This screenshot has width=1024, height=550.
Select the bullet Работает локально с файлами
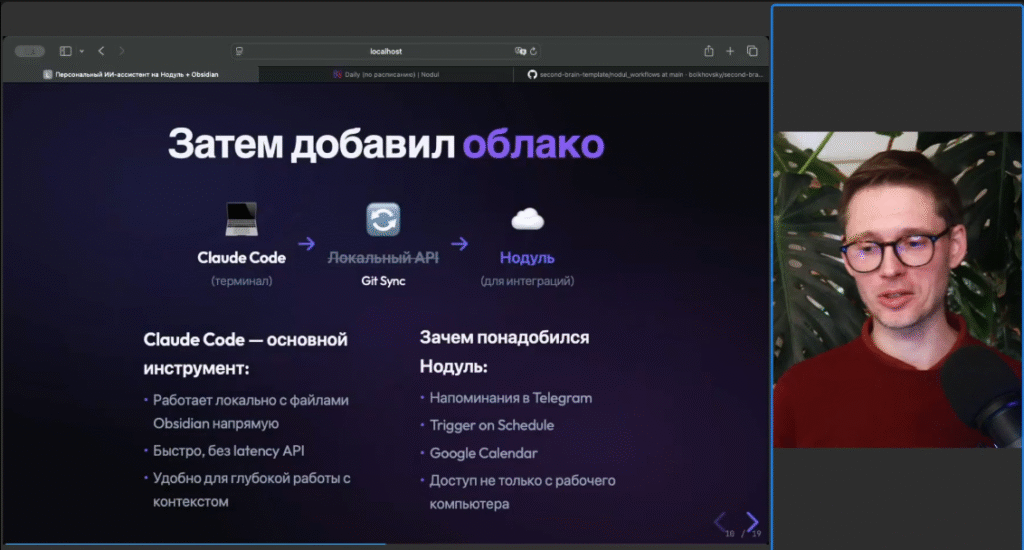point(251,412)
